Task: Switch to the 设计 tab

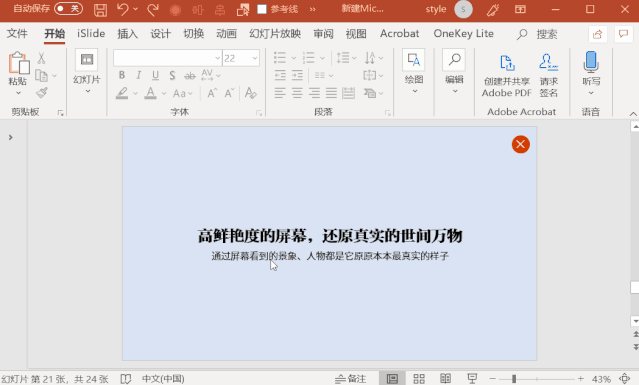Action: tap(161, 33)
